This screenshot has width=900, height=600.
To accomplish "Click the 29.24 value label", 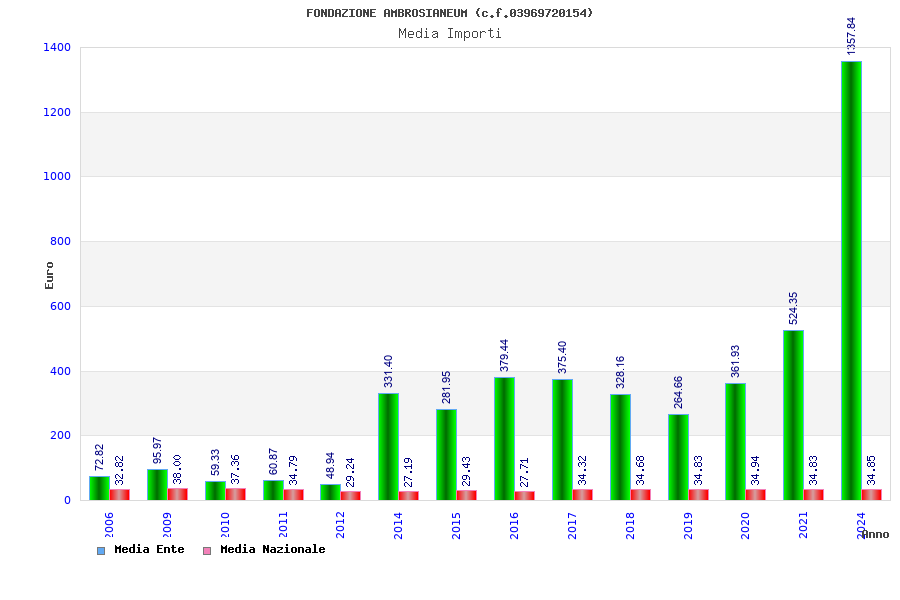I will (350, 472).
